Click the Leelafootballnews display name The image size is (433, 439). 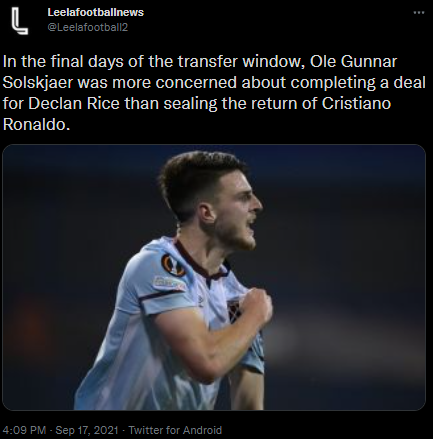tap(96, 12)
